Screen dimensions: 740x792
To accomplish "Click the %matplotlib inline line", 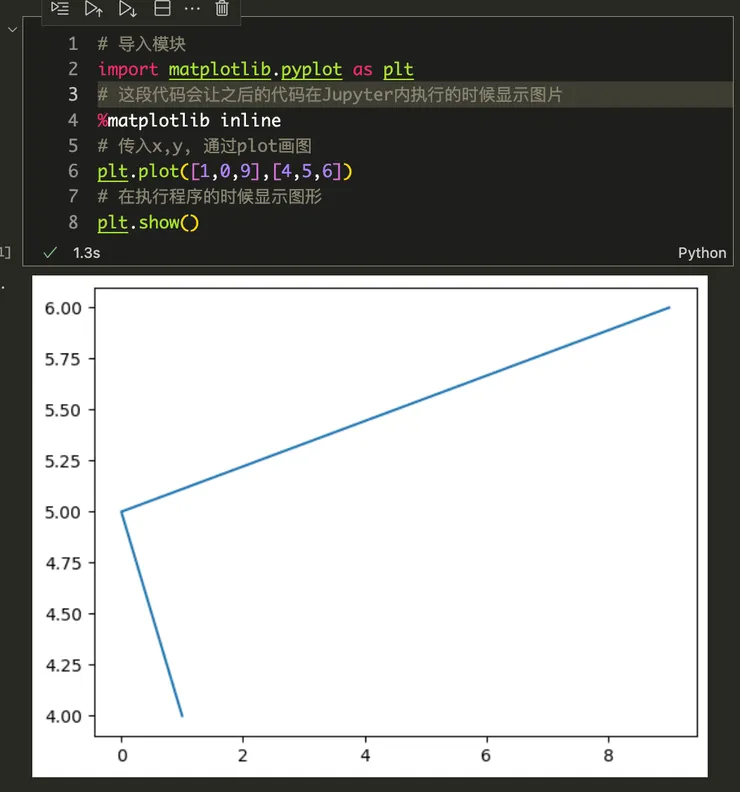I will [x=189, y=121].
